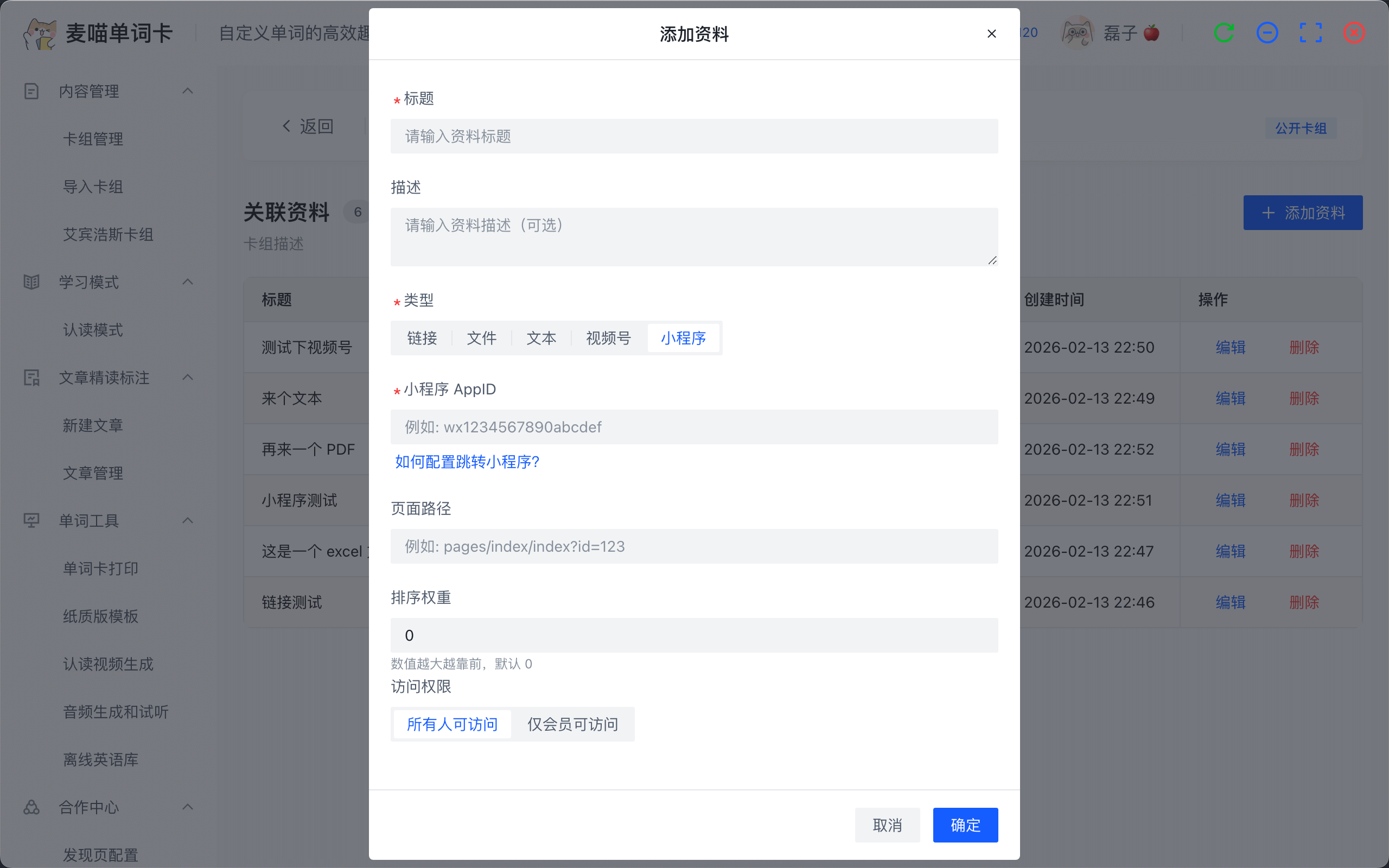Click the blue minus circle icon

coord(1267,32)
